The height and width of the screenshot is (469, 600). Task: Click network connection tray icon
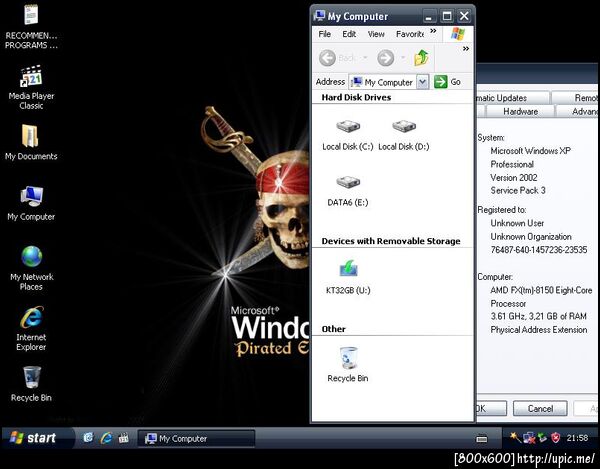click(x=530, y=438)
